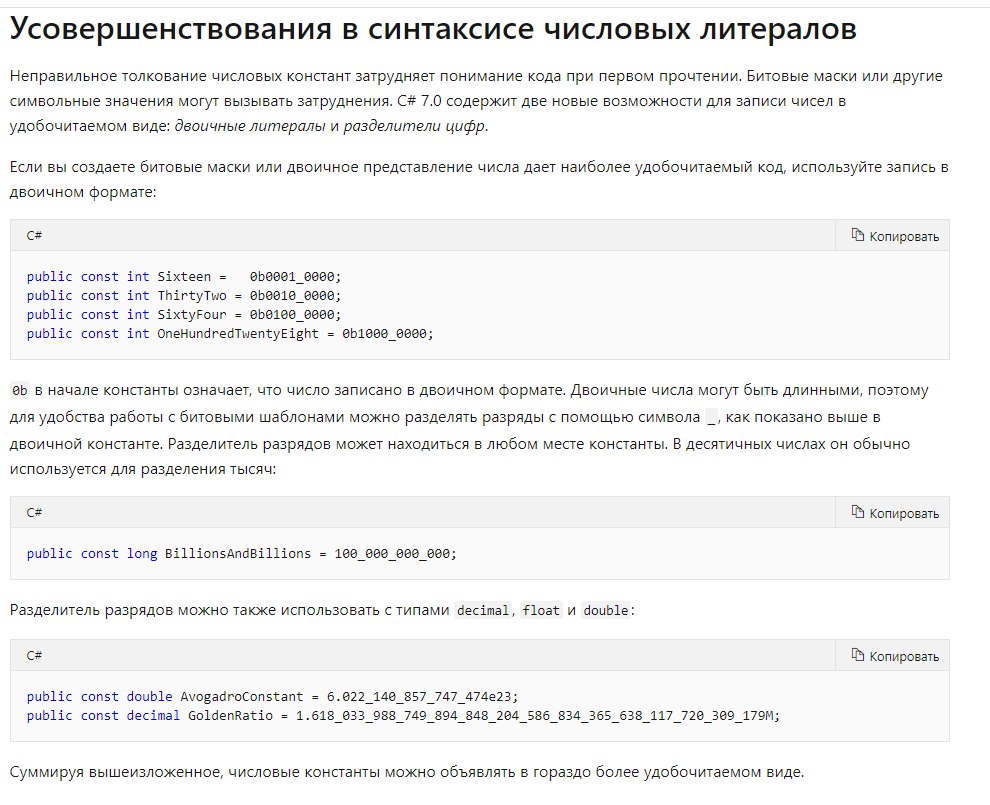Click the copy icon in the binary literals code block

[857, 235]
